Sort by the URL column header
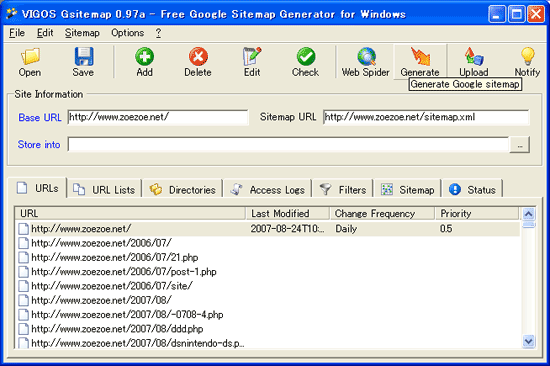Screen dimensions: 550x366 tap(130, 213)
